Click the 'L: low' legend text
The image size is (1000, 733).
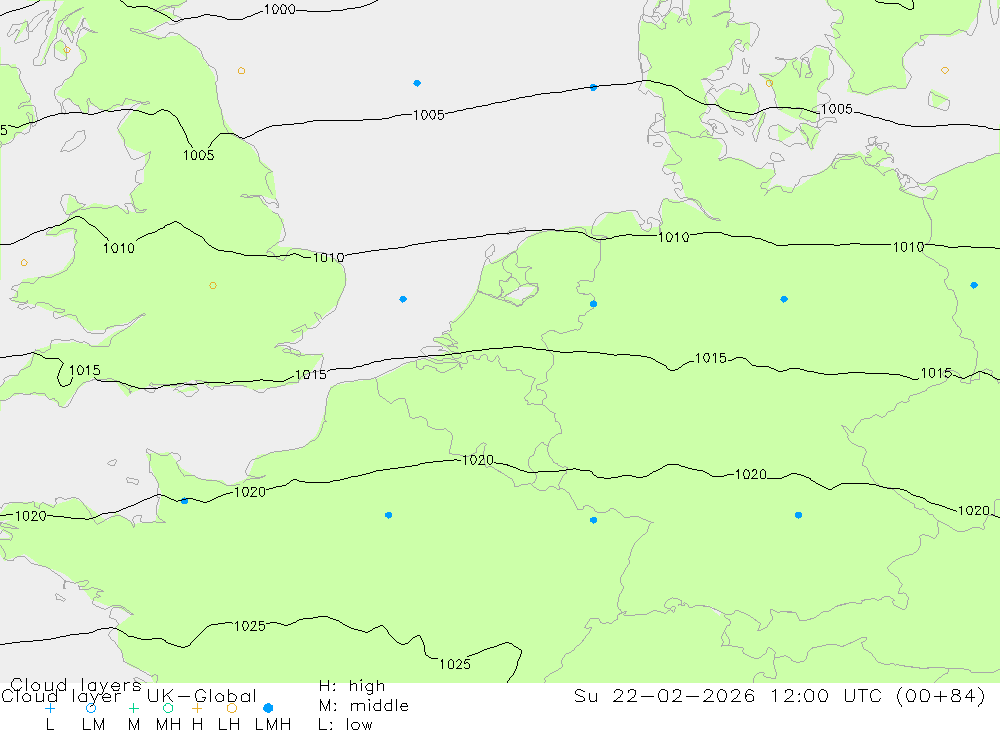(345, 725)
